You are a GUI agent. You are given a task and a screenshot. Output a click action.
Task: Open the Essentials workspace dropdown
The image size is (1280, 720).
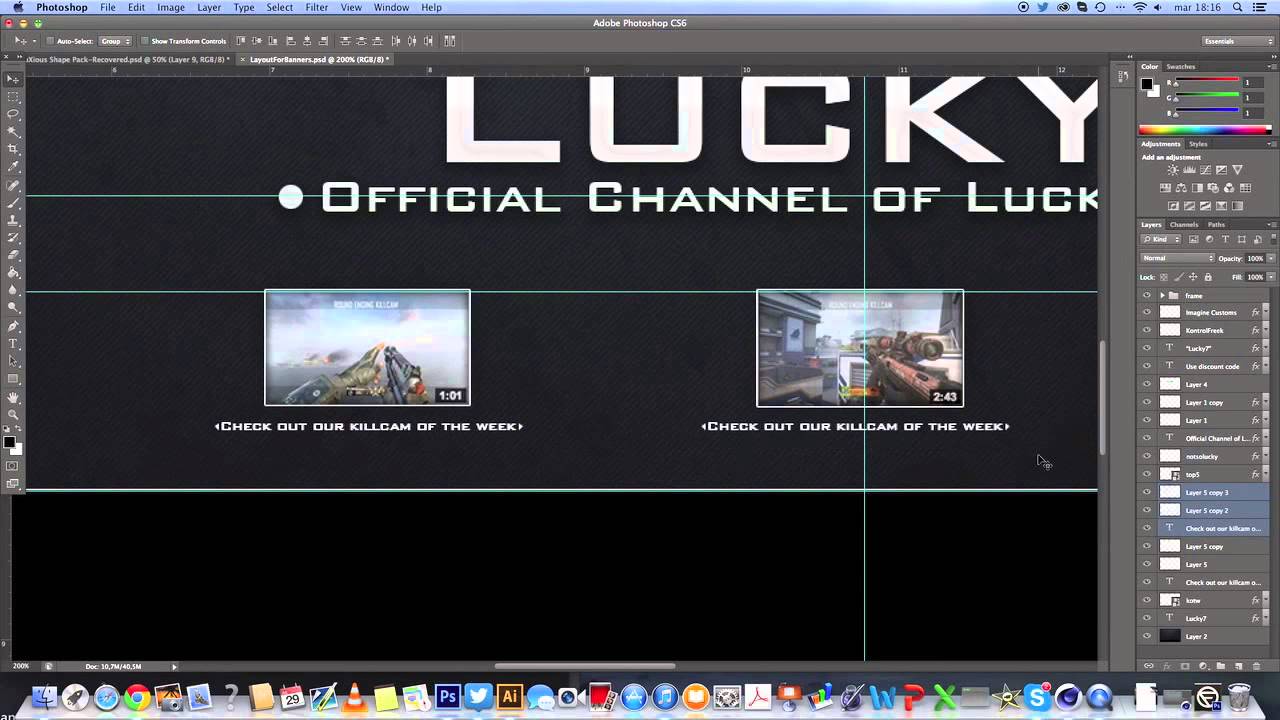(1239, 41)
